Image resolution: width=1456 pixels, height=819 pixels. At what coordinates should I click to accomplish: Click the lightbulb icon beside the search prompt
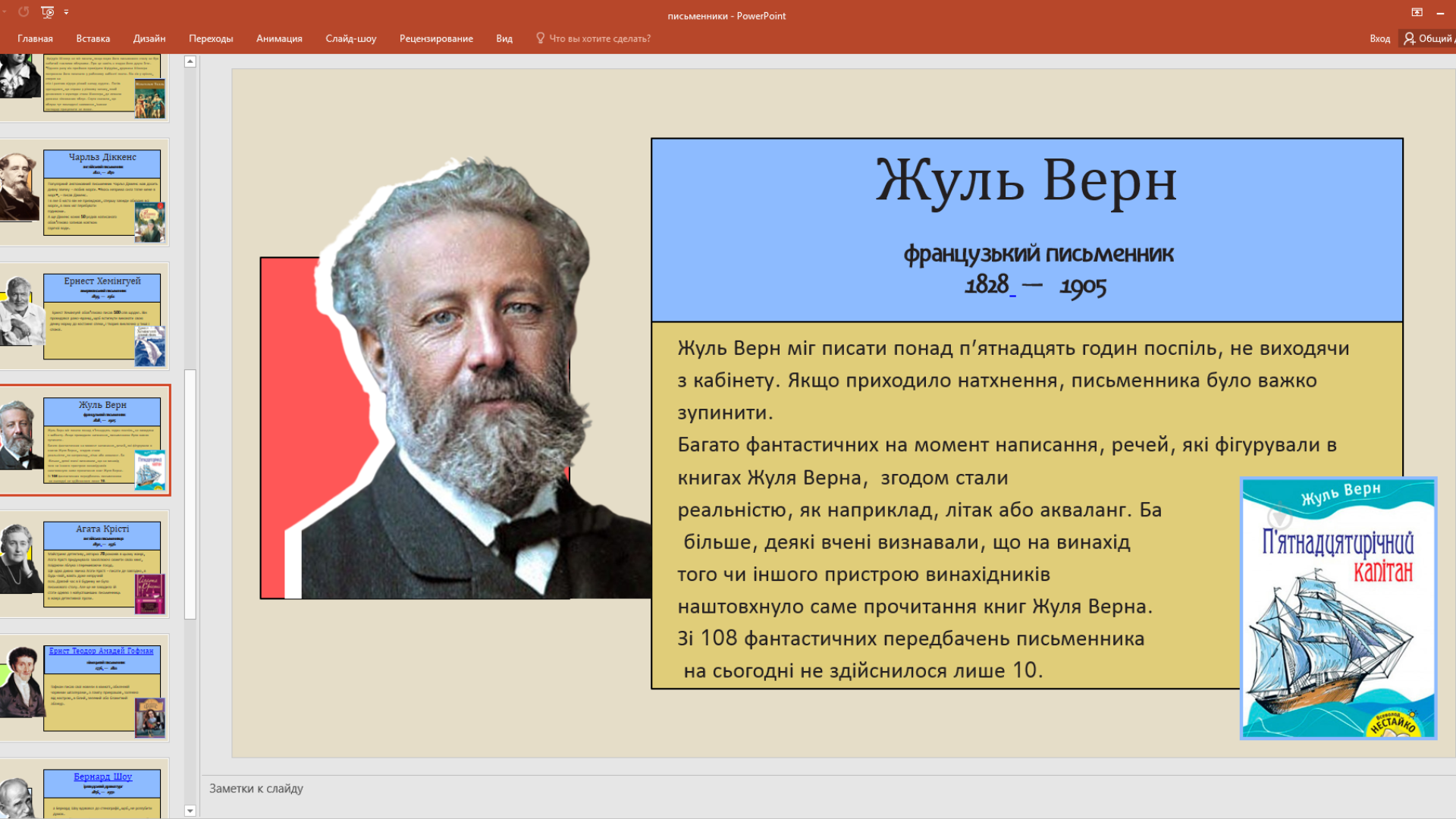540,38
